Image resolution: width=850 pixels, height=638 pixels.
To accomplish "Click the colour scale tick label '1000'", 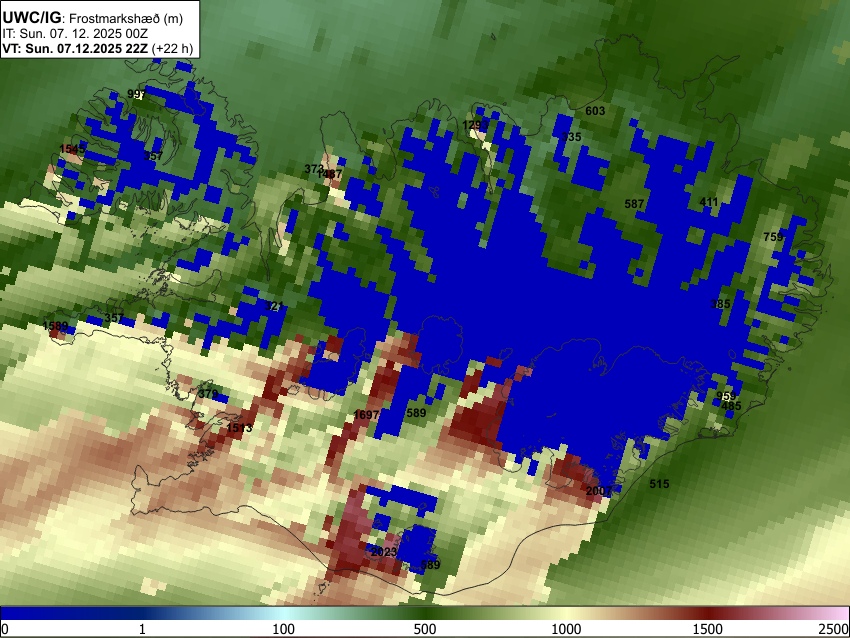I will point(566,629).
